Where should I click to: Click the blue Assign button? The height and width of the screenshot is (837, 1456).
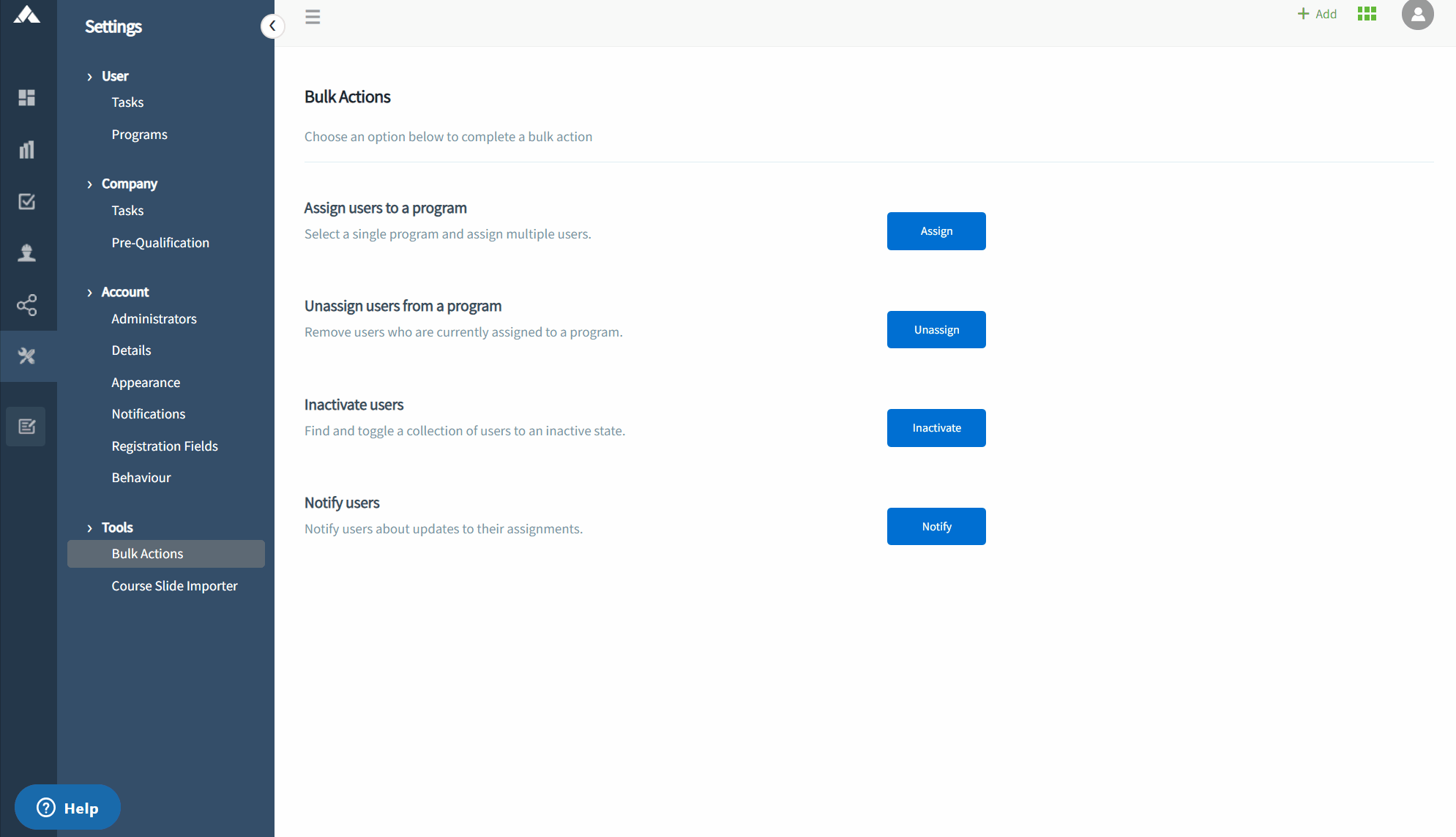coord(936,231)
